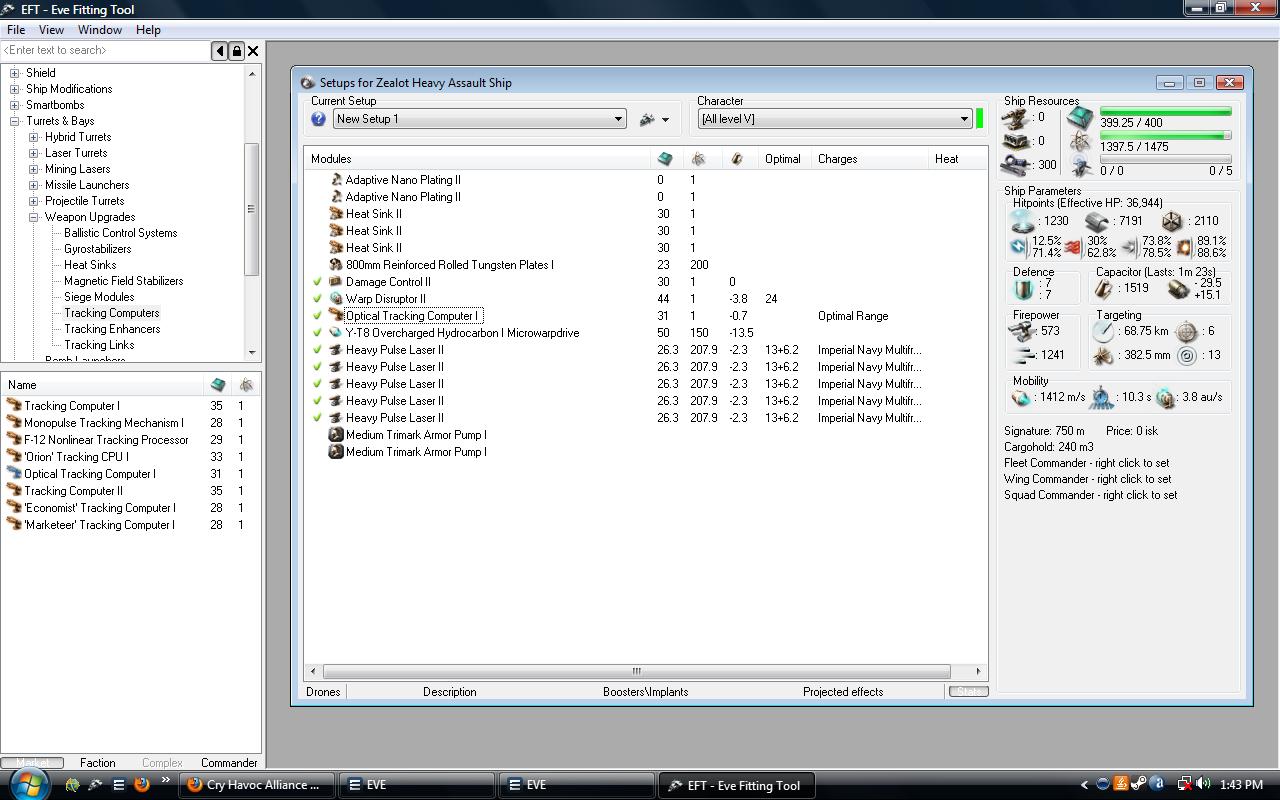Image resolution: width=1280 pixels, height=800 pixels.
Task: Click Fleet Commander - right click to set
Action: point(1087,463)
